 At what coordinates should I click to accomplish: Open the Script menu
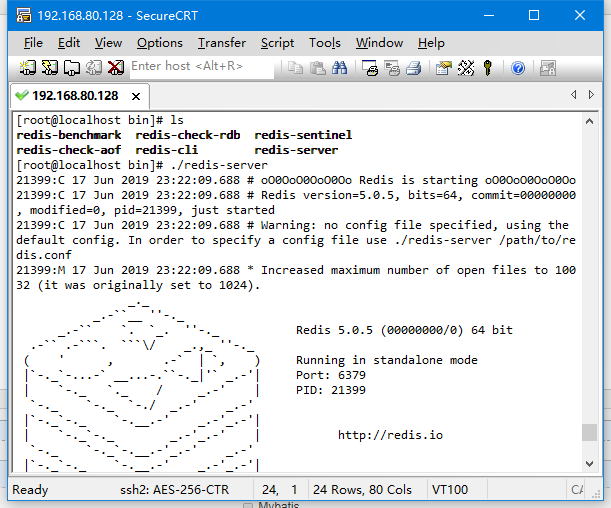(x=277, y=43)
